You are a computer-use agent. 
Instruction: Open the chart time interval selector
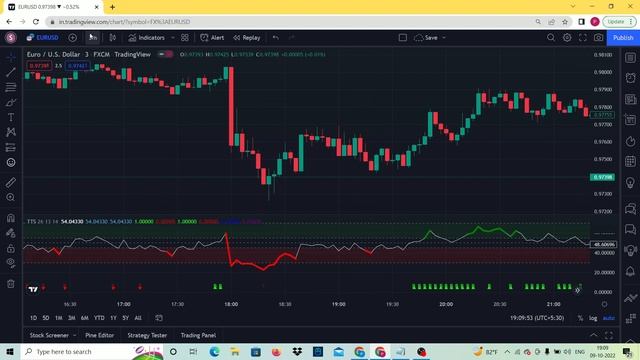(93, 38)
